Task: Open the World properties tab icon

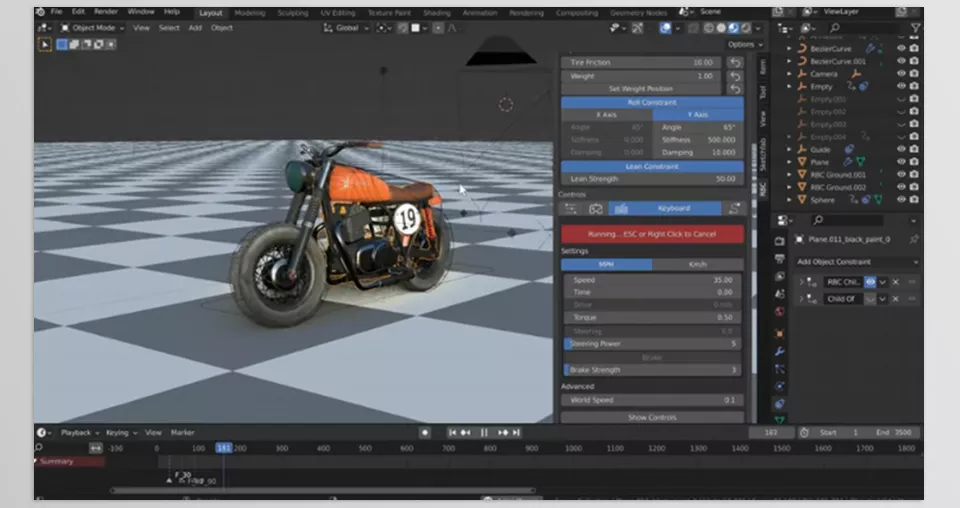Action: [x=779, y=311]
